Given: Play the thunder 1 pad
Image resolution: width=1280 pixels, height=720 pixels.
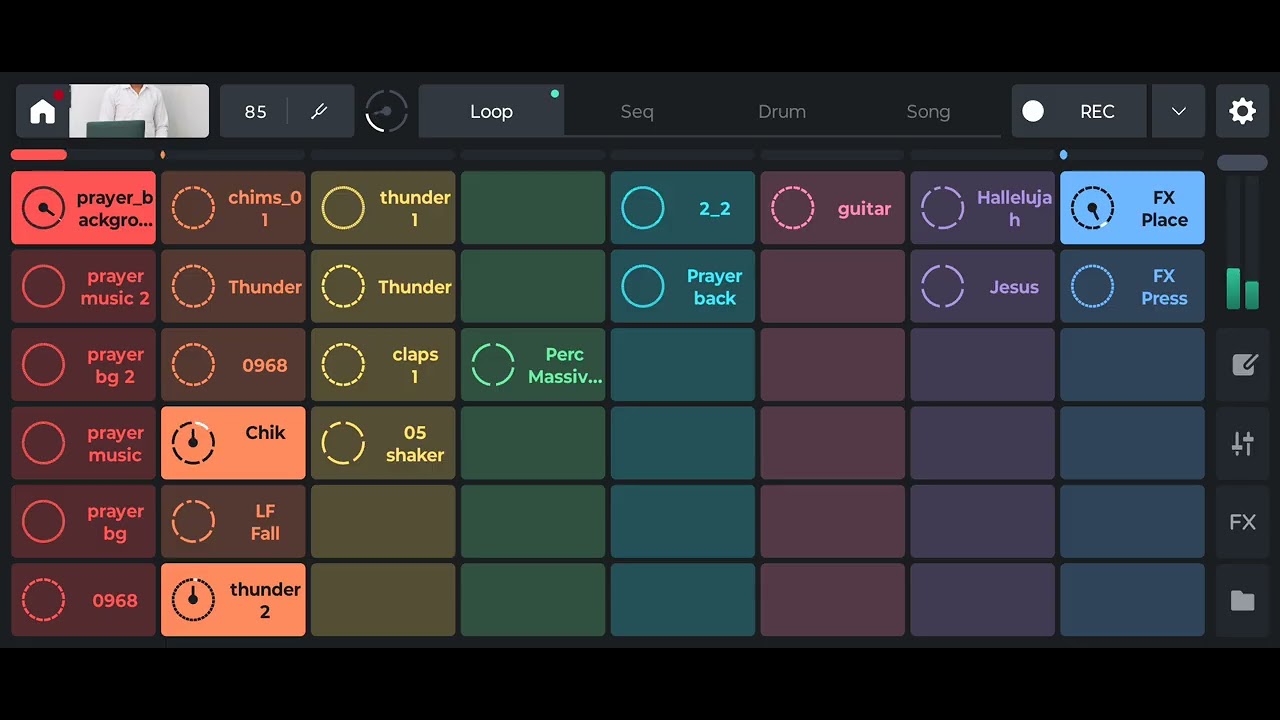Looking at the screenshot, I should [383, 208].
